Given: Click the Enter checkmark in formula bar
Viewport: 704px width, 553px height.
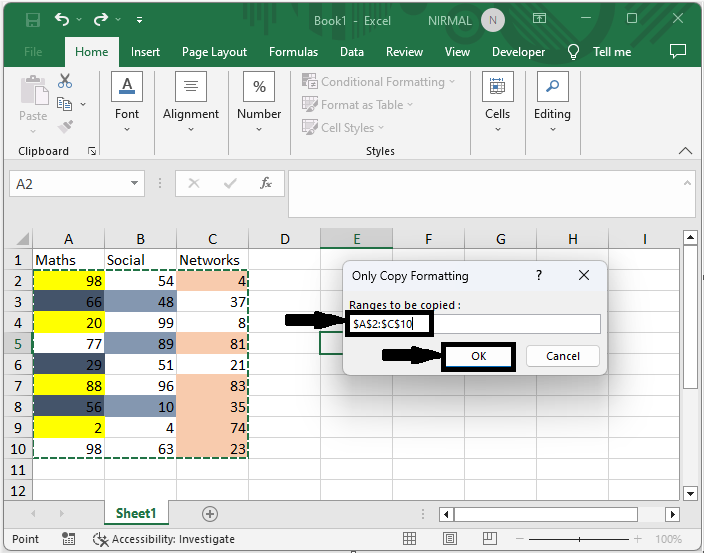Looking at the screenshot, I should click(230, 183).
